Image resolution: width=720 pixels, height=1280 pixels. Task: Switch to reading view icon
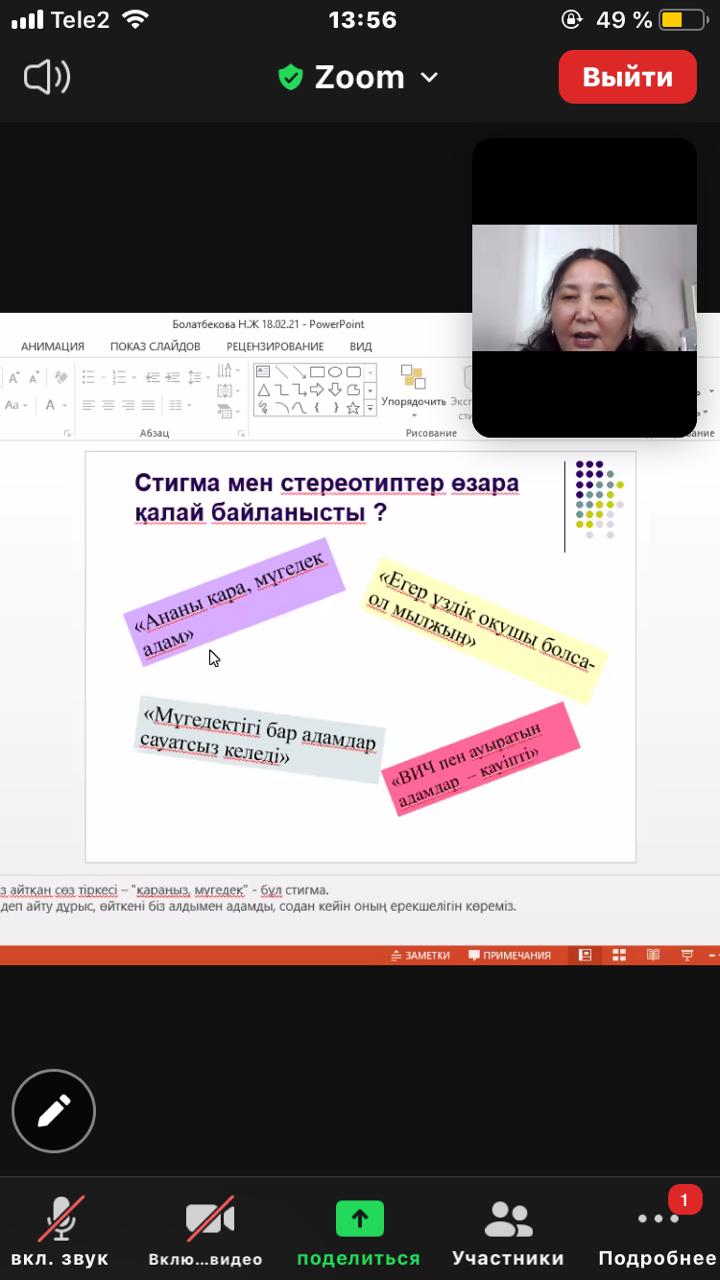pyautogui.click(x=653, y=955)
